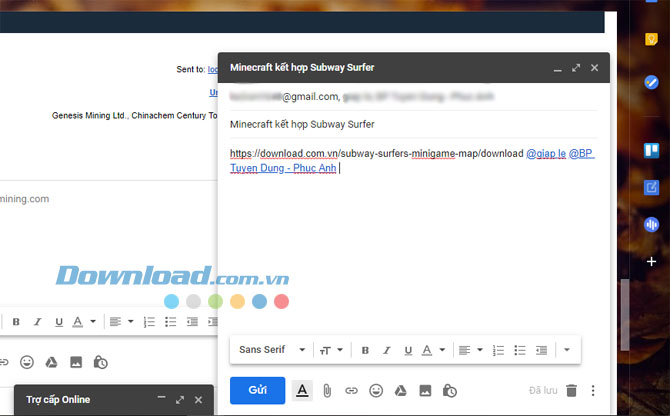This screenshot has width=670, height=416.
Task: Expand Minecraft compose window to full screen
Action: click(576, 68)
